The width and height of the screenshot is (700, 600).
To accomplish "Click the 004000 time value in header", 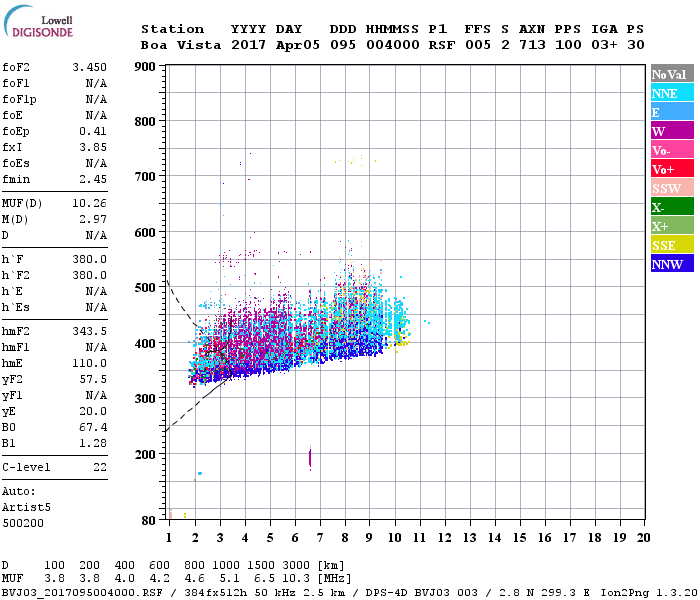I will (393, 45).
